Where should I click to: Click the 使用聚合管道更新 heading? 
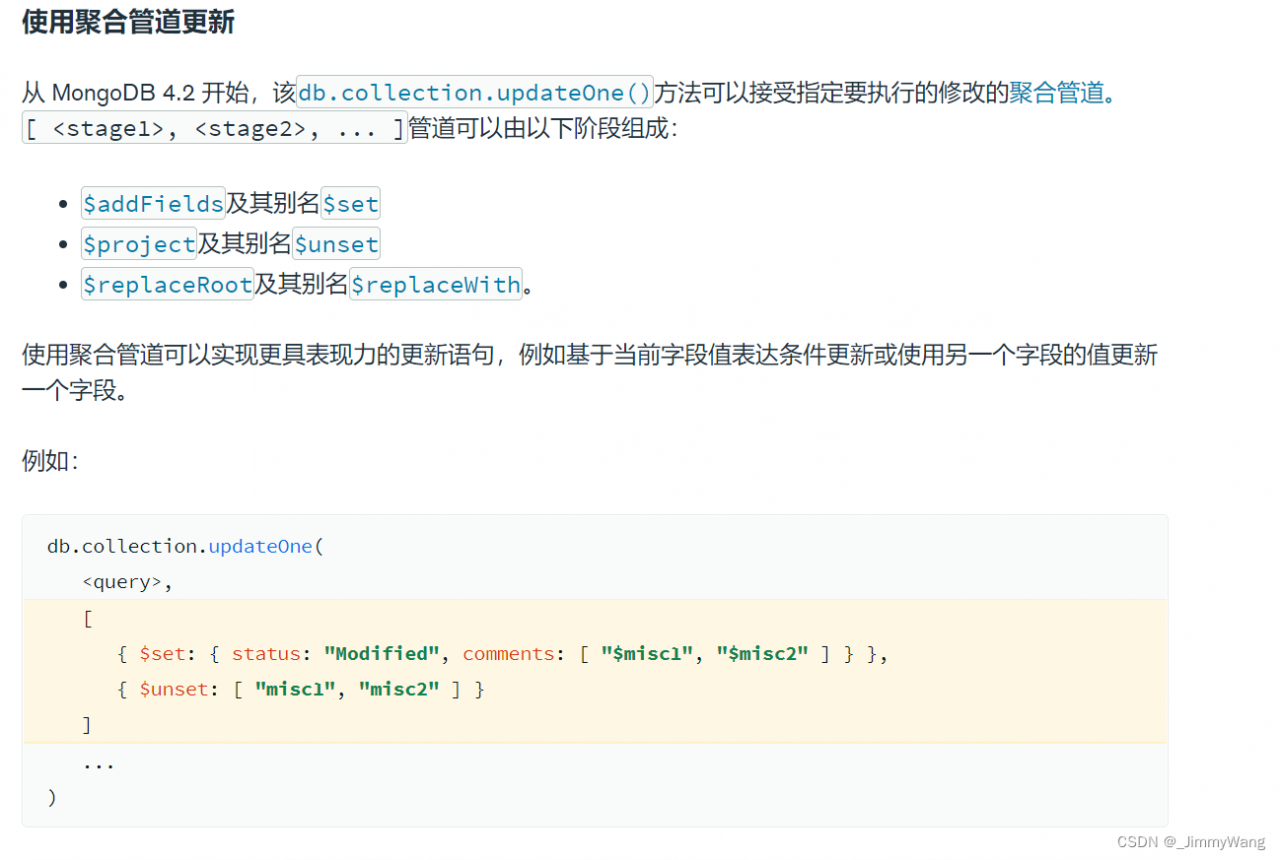128,22
